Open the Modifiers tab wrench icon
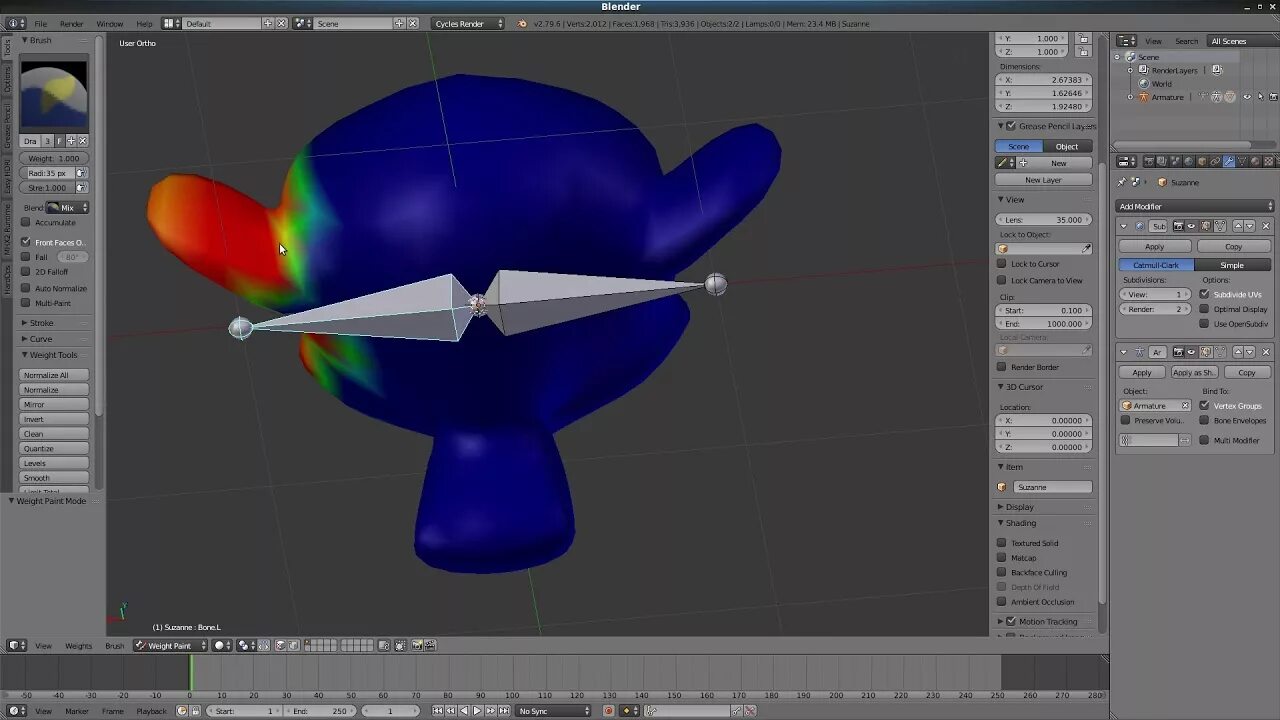 (x=1229, y=161)
